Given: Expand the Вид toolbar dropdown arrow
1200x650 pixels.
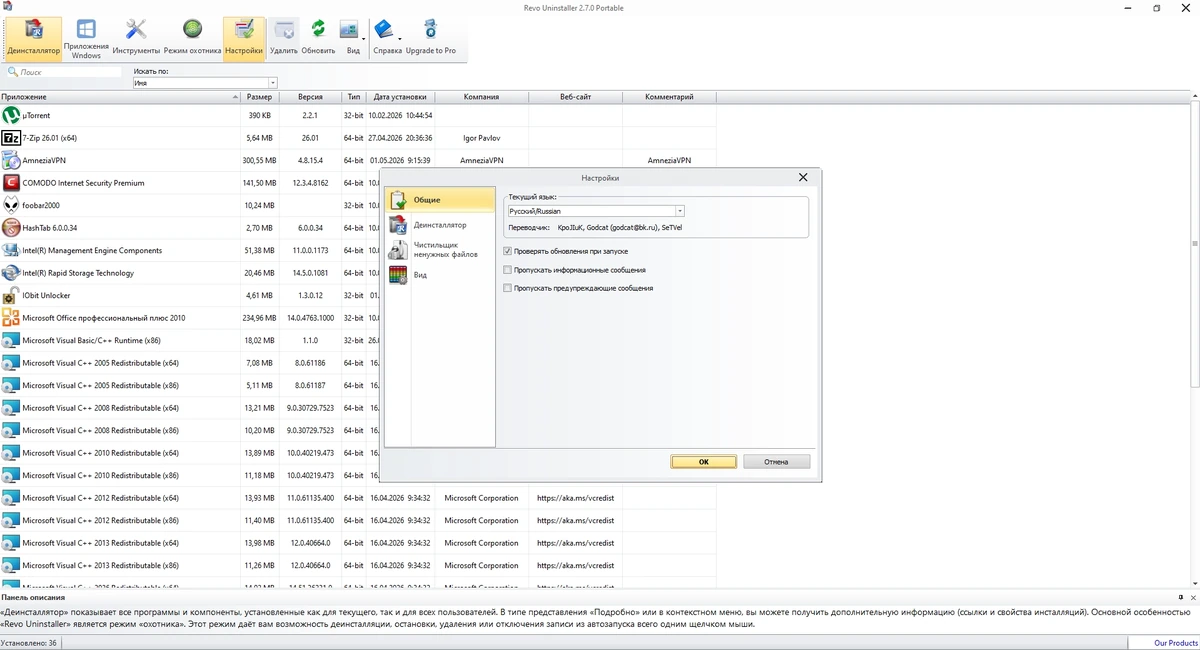Looking at the screenshot, I should click(x=363, y=40).
